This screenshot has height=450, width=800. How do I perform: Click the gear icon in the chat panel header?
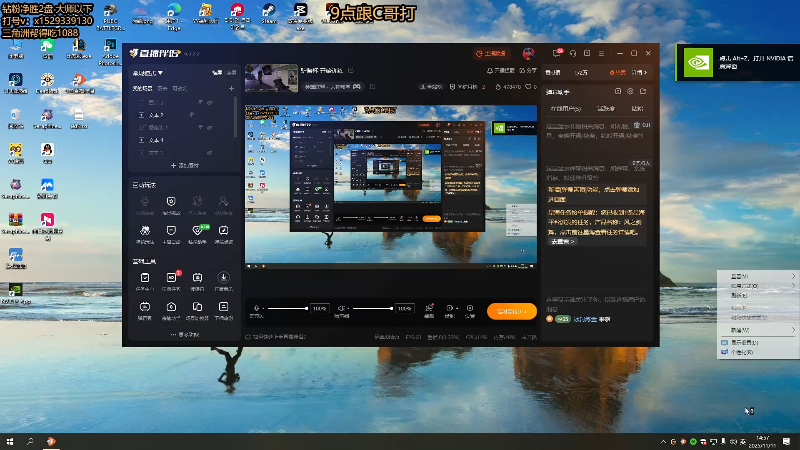tap(631, 91)
